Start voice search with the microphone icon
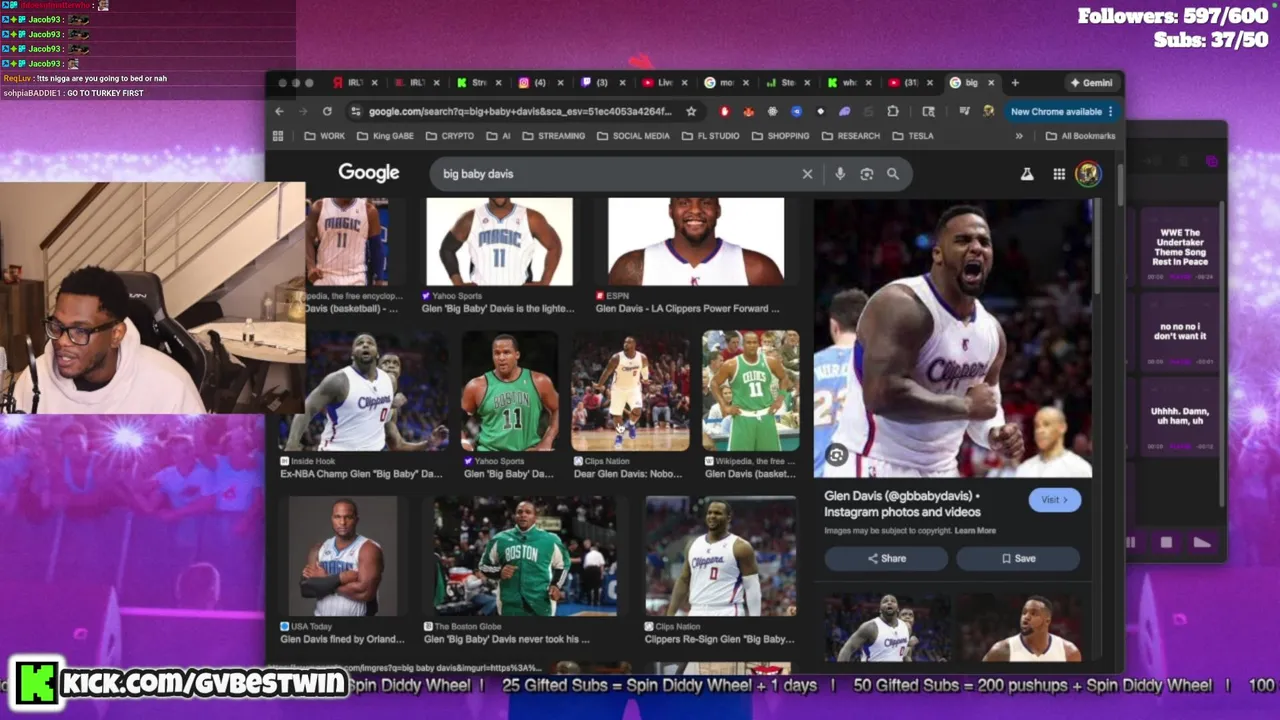 (x=840, y=174)
